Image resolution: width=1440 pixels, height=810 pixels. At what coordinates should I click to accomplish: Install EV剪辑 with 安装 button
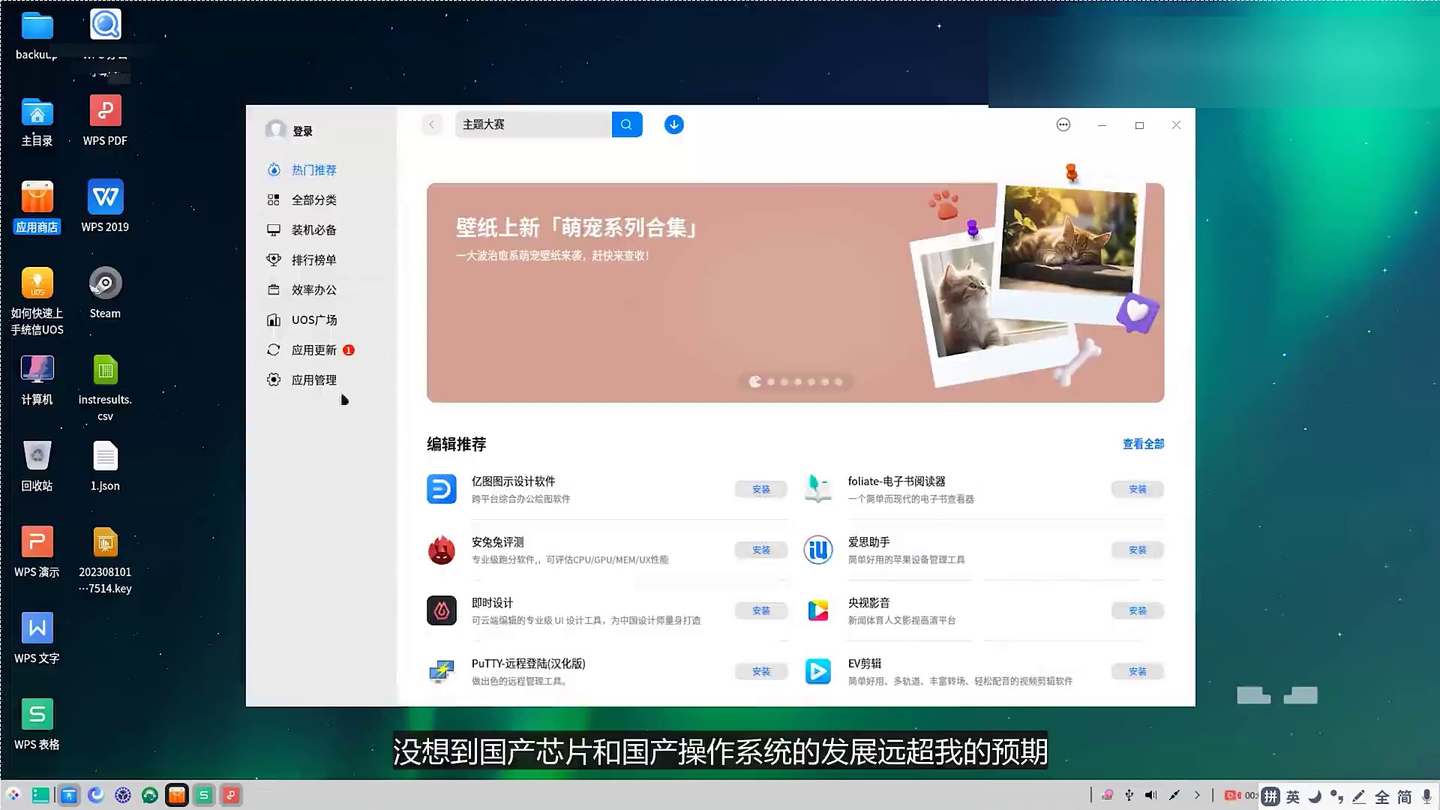pyautogui.click(x=1137, y=671)
